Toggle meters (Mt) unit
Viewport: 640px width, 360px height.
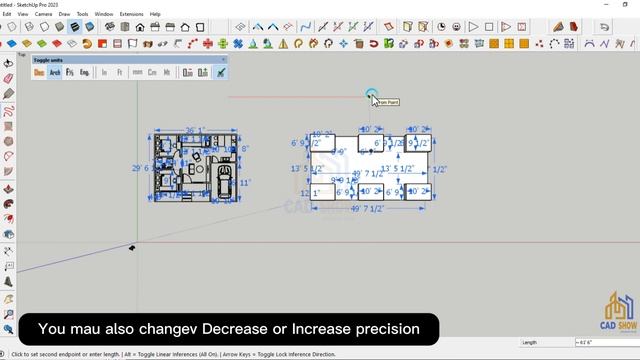click(x=167, y=73)
